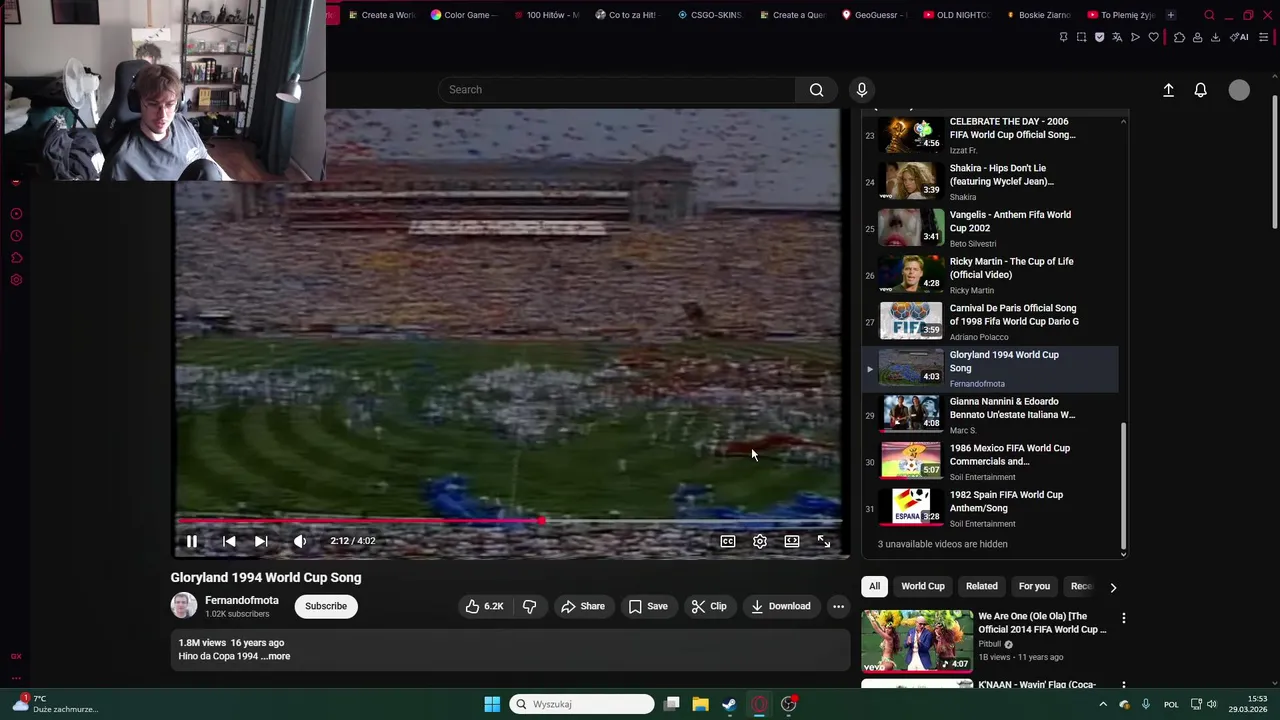This screenshot has height=720, width=1280.
Task: Select the World Cup filter chip
Action: click(x=923, y=586)
